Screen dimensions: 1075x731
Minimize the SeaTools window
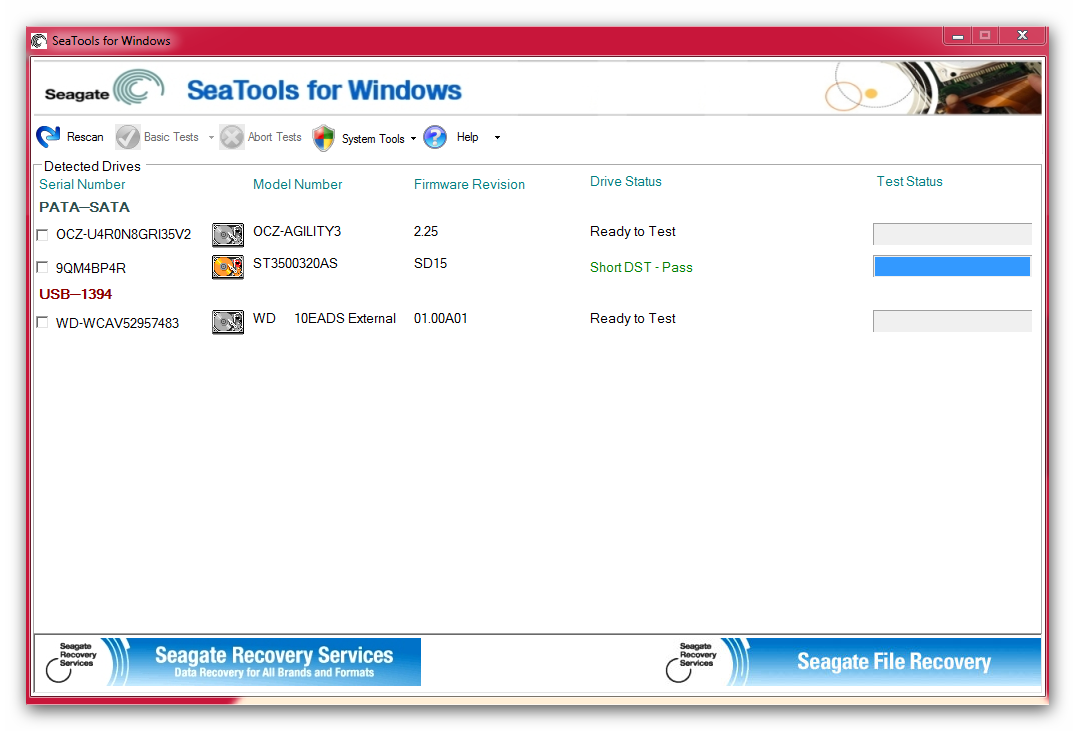pos(958,36)
